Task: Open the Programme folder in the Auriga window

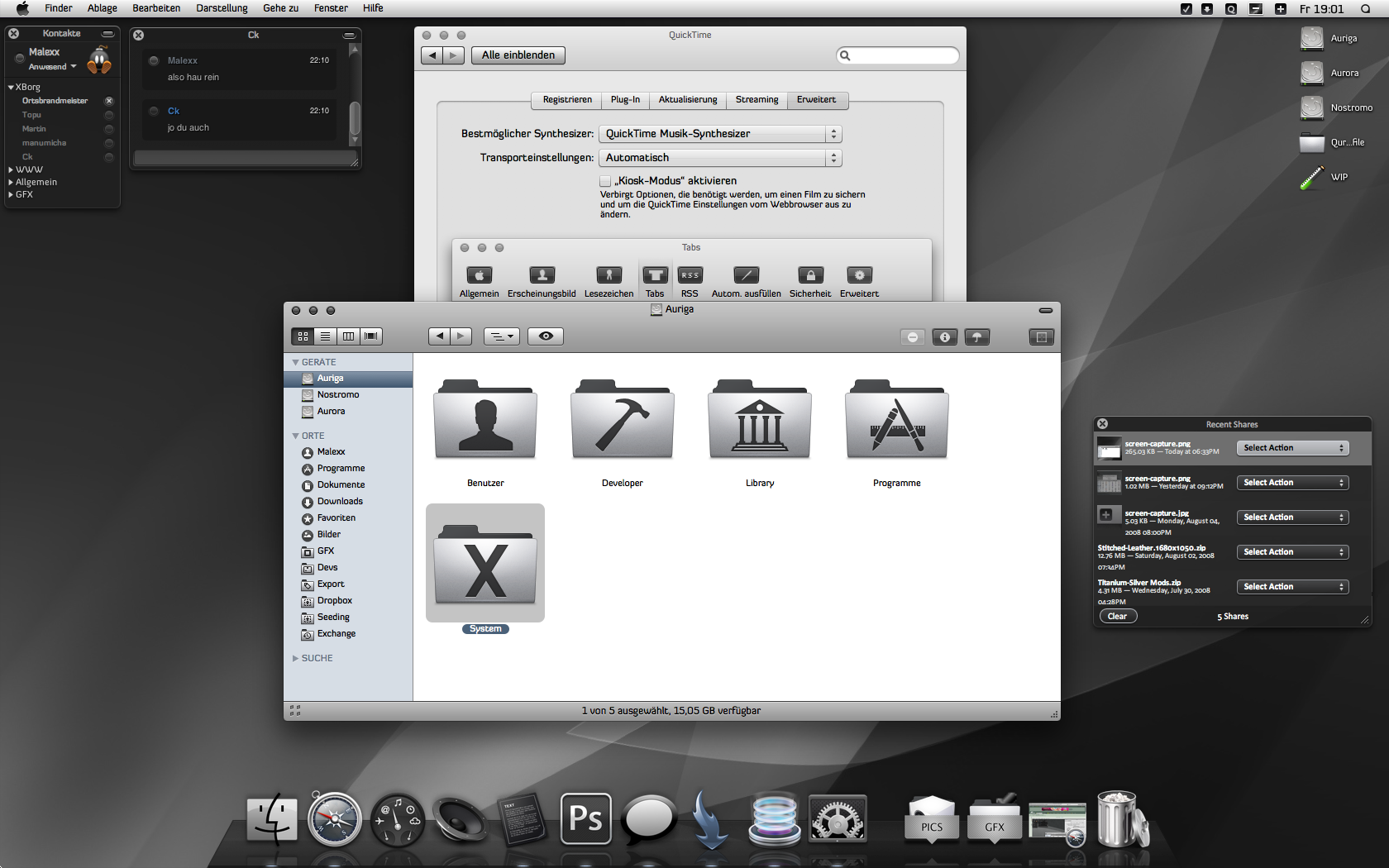Action: pos(897,420)
